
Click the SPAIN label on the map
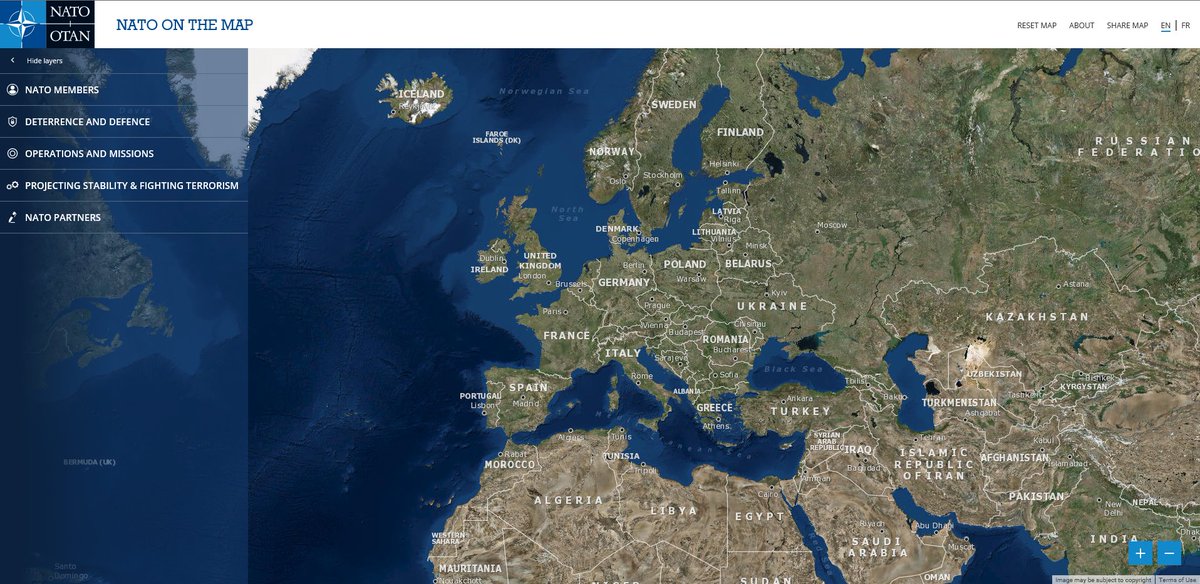[529, 388]
